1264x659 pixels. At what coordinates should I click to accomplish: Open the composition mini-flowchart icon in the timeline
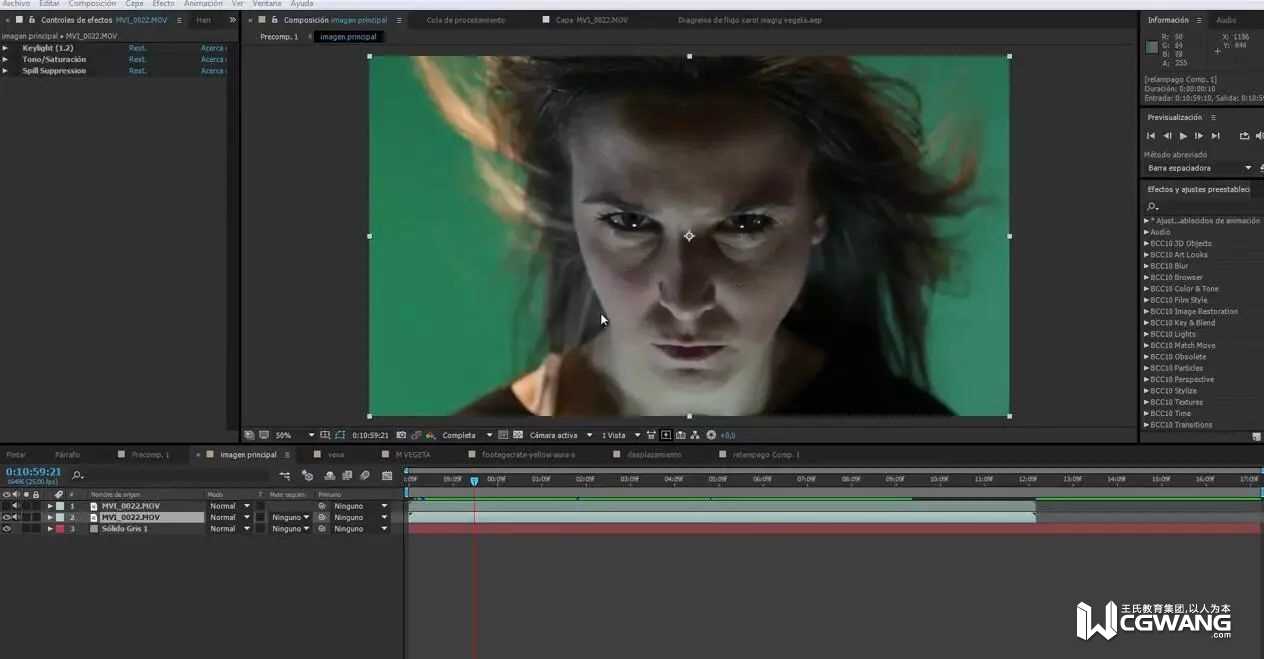tap(285, 476)
